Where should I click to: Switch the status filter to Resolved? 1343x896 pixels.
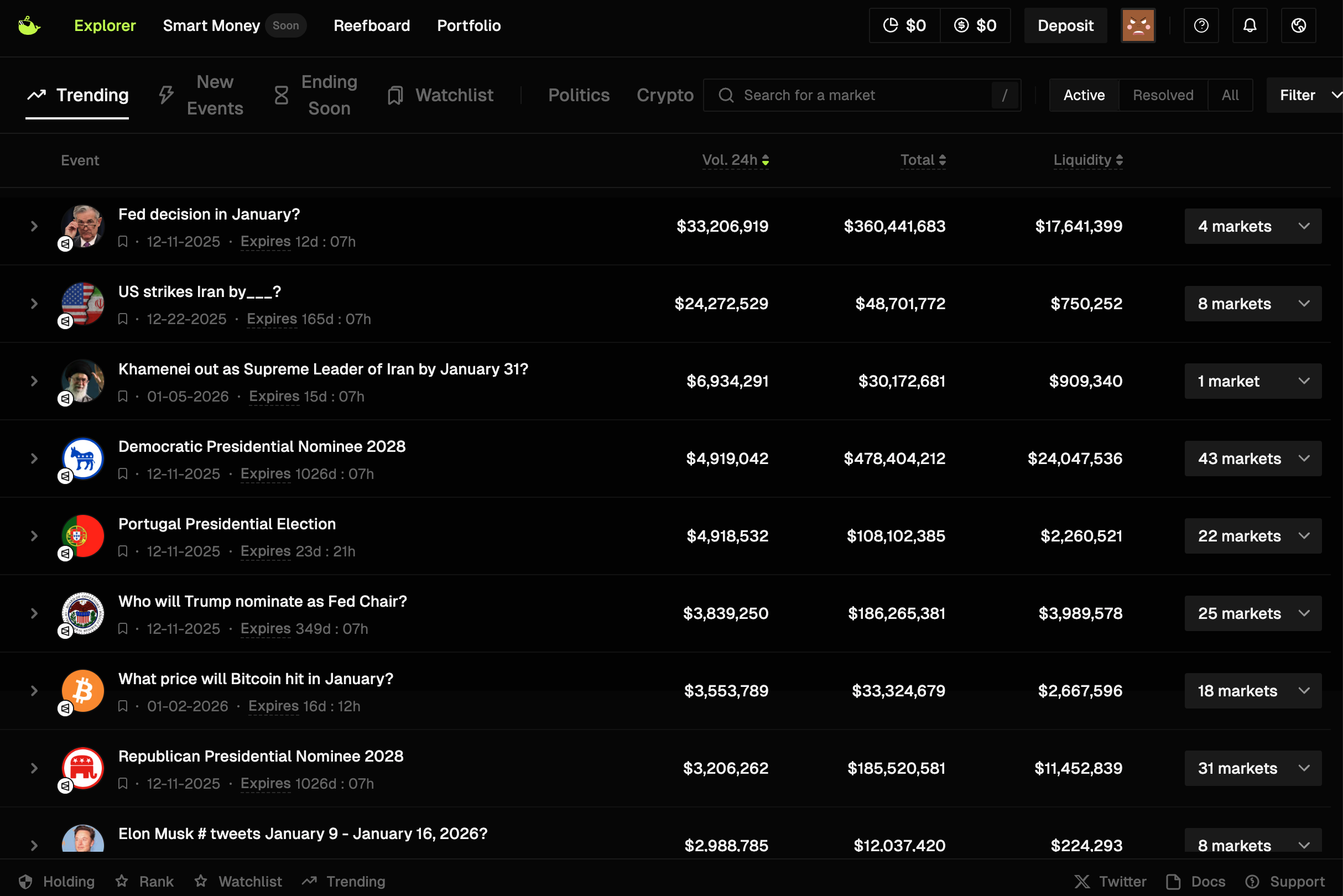coord(1163,95)
